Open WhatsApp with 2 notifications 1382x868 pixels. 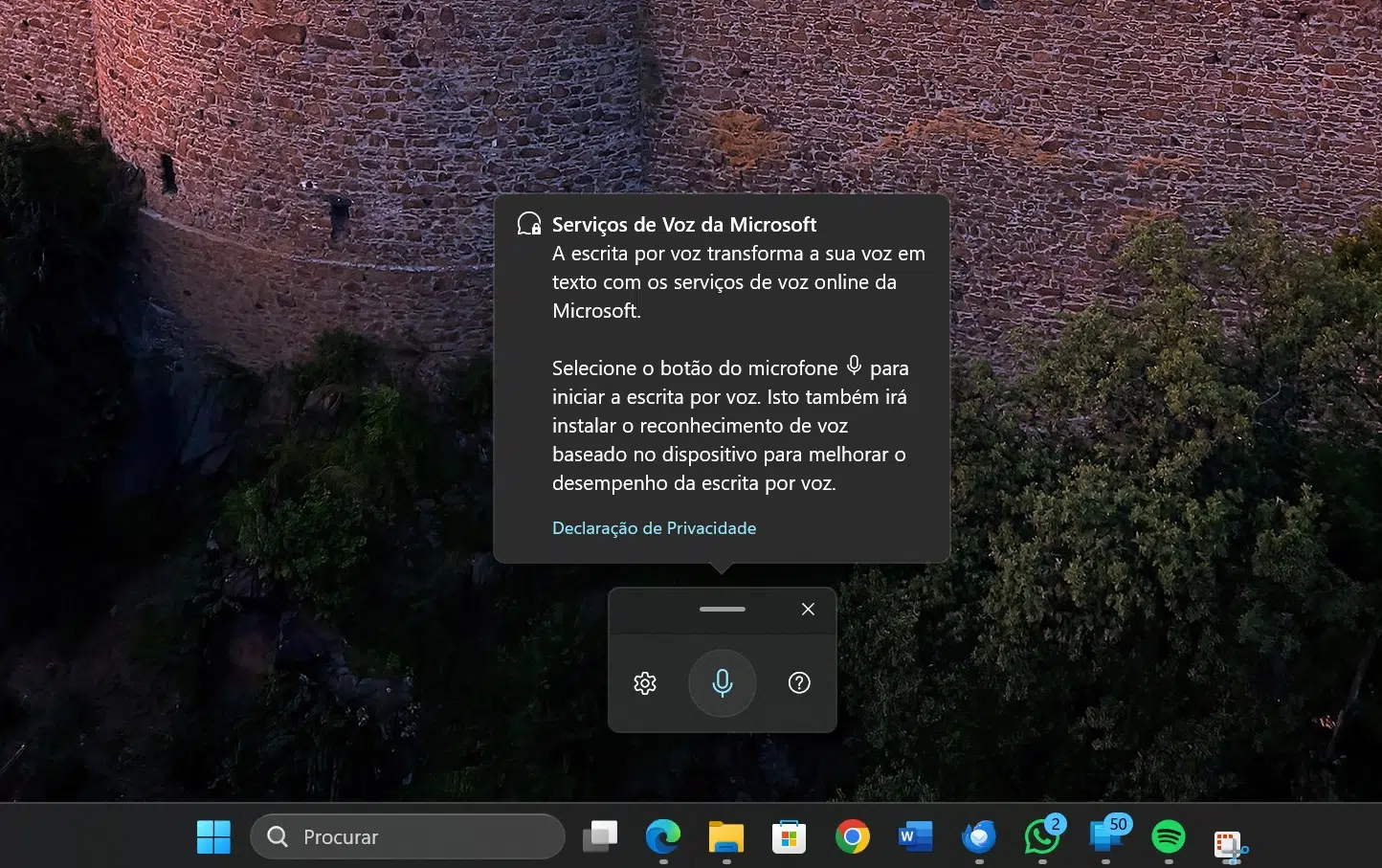tap(1042, 837)
